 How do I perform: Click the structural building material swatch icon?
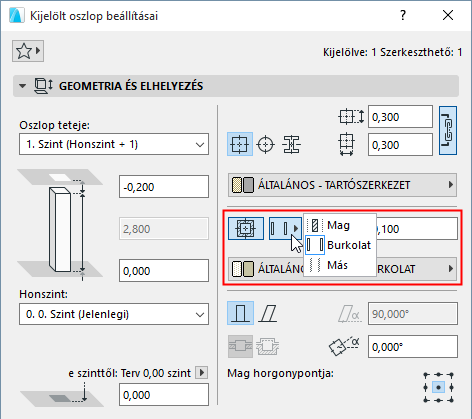point(243,185)
